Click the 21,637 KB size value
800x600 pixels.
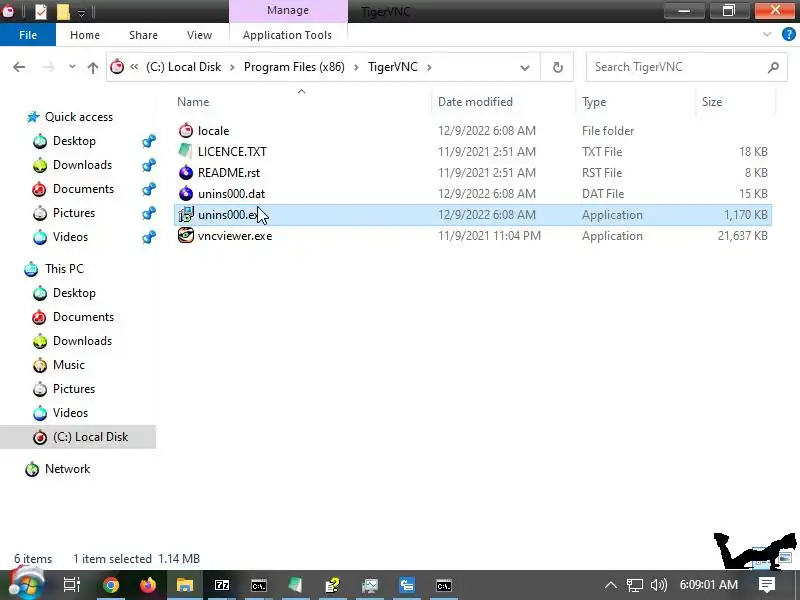point(742,236)
